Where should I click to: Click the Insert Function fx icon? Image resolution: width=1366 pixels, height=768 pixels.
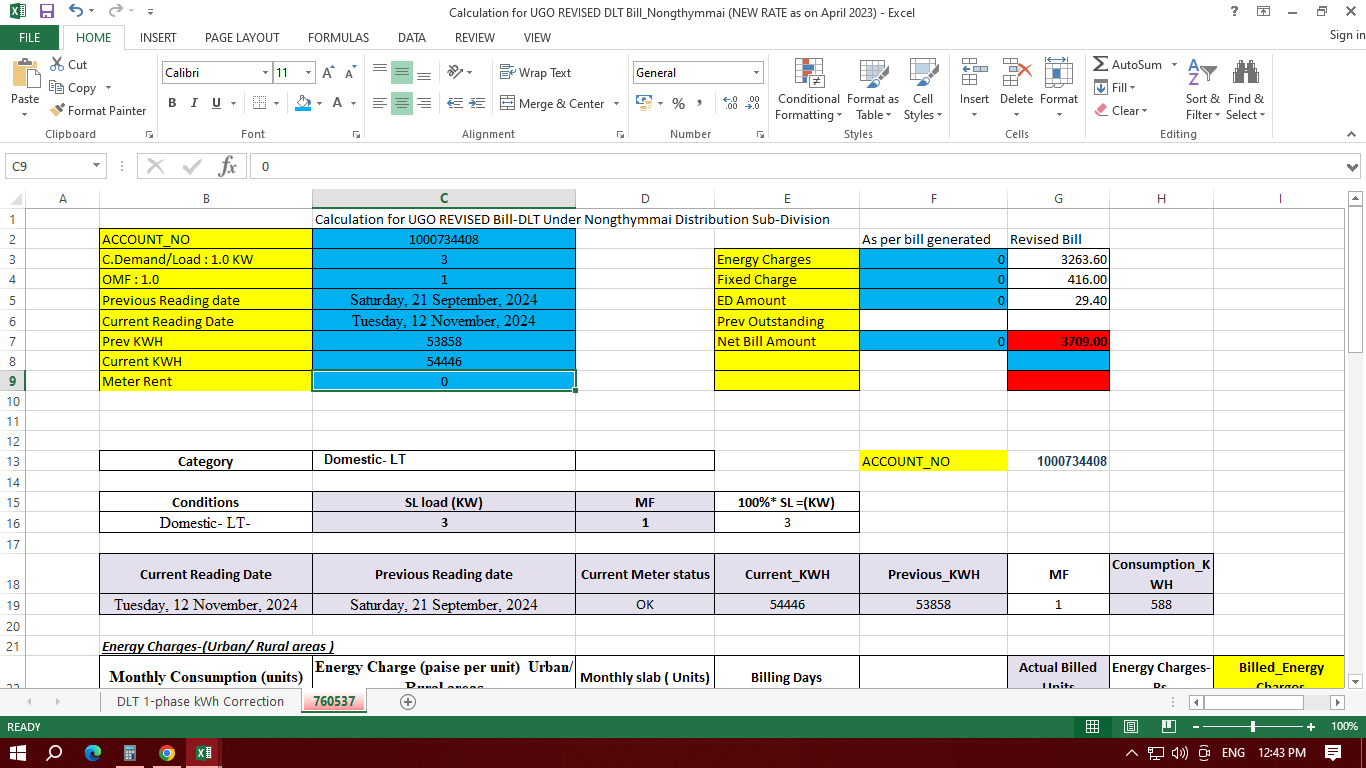coord(228,166)
